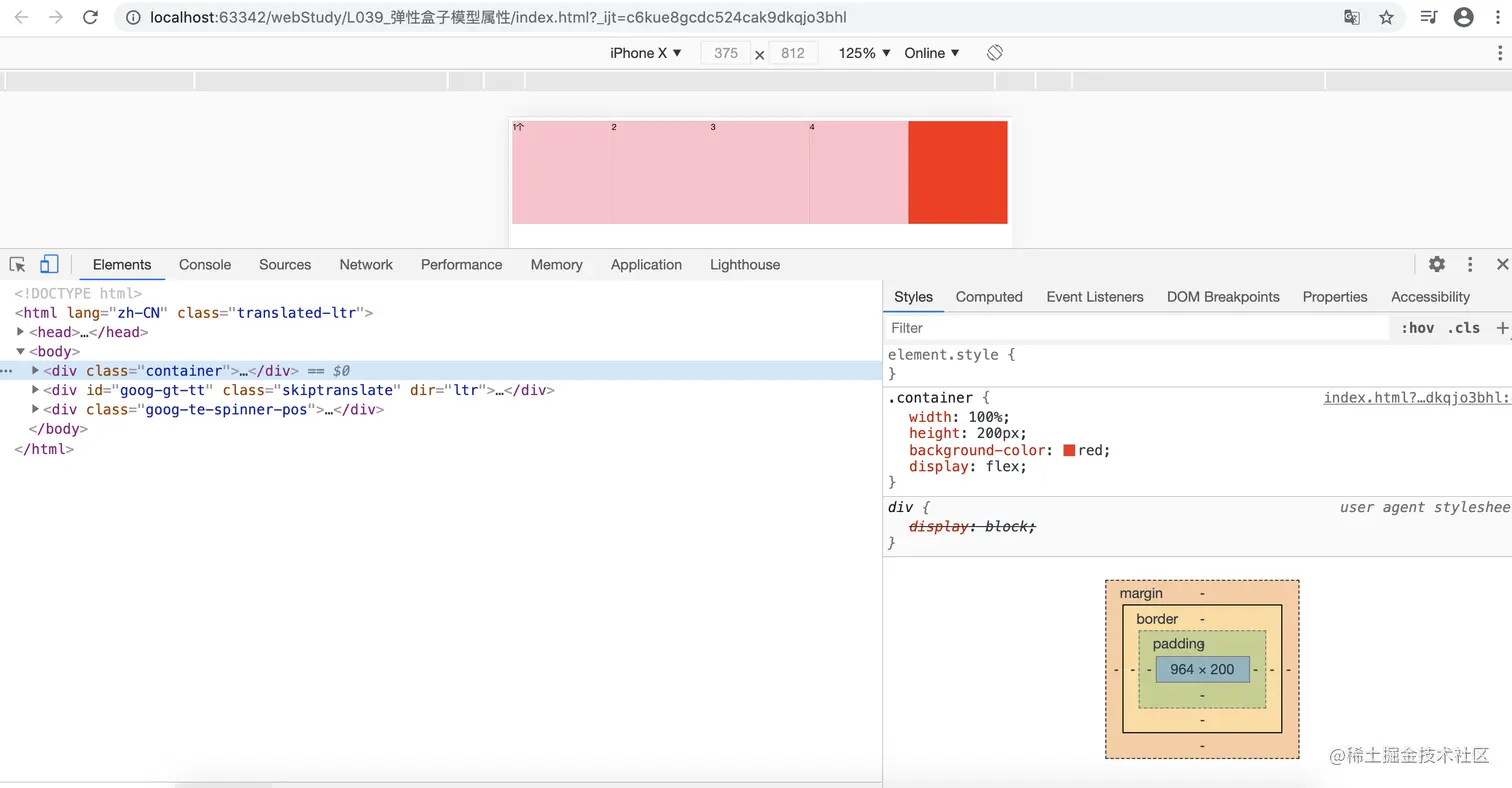Close the DevTools panel
This screenshot has width=1512, height=788.
1502,265
